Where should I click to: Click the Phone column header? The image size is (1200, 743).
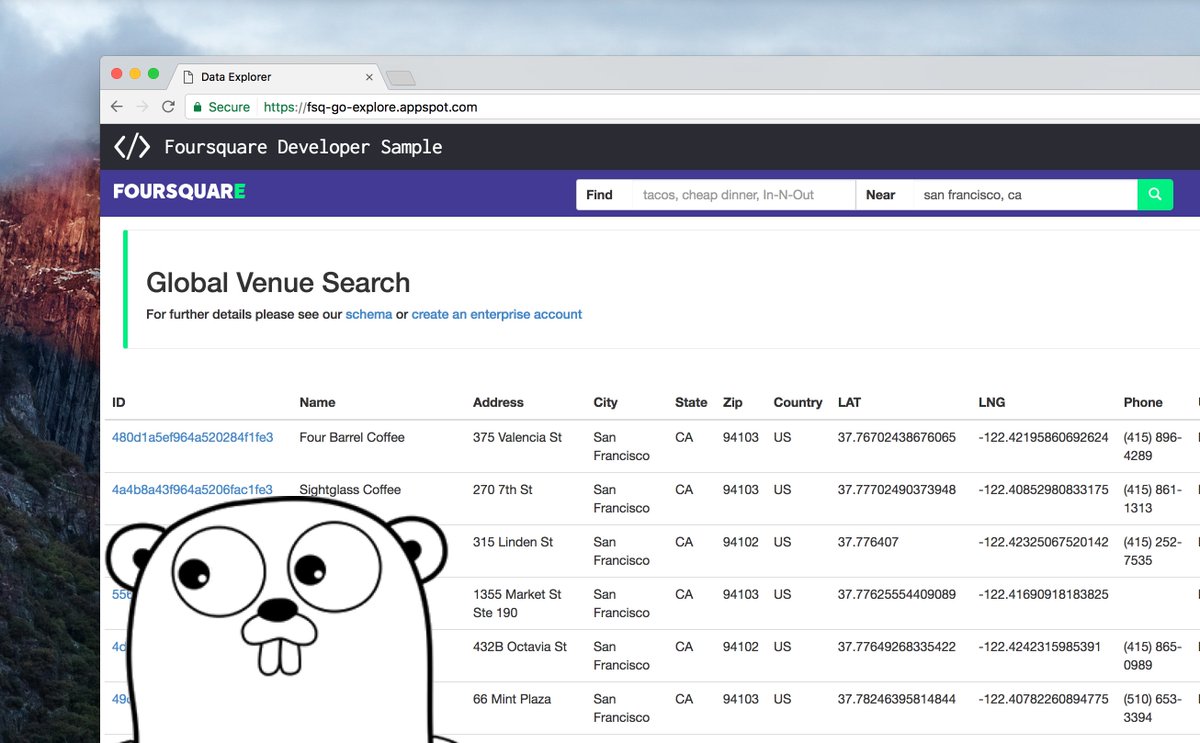click(x=1143, y=402)
